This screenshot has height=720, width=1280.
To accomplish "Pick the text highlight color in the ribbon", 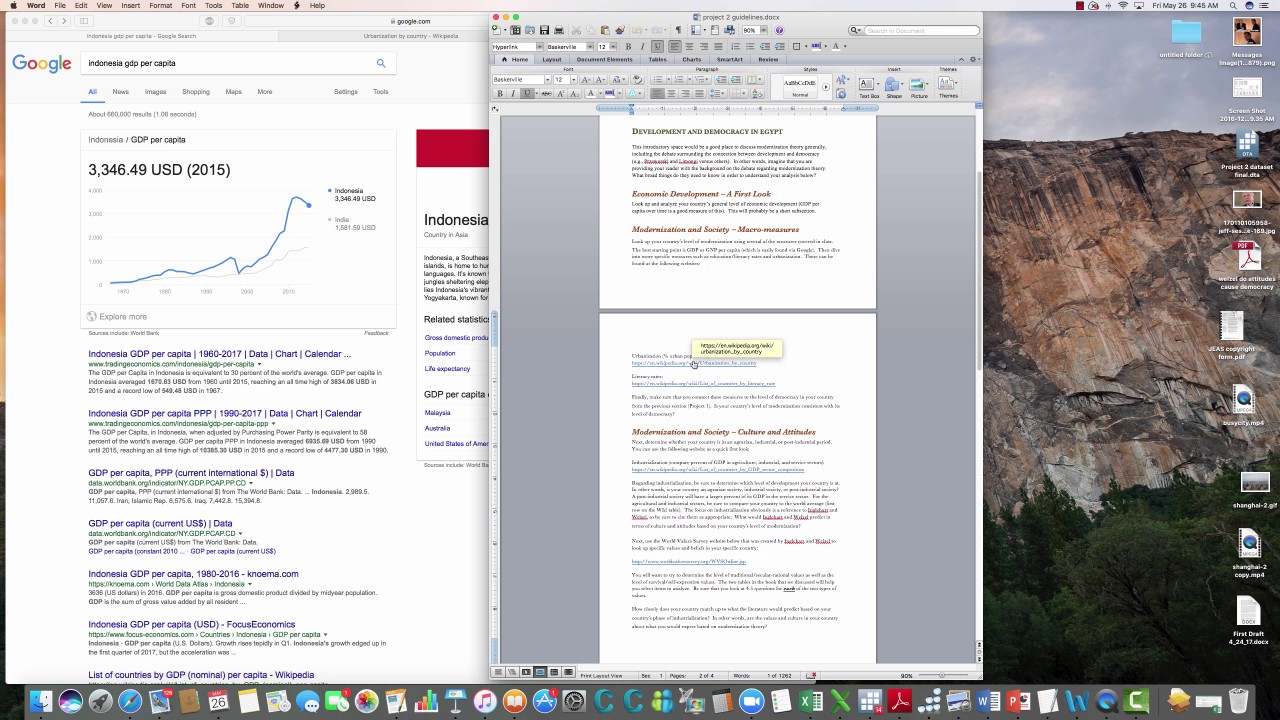I will tap(610, 93).
